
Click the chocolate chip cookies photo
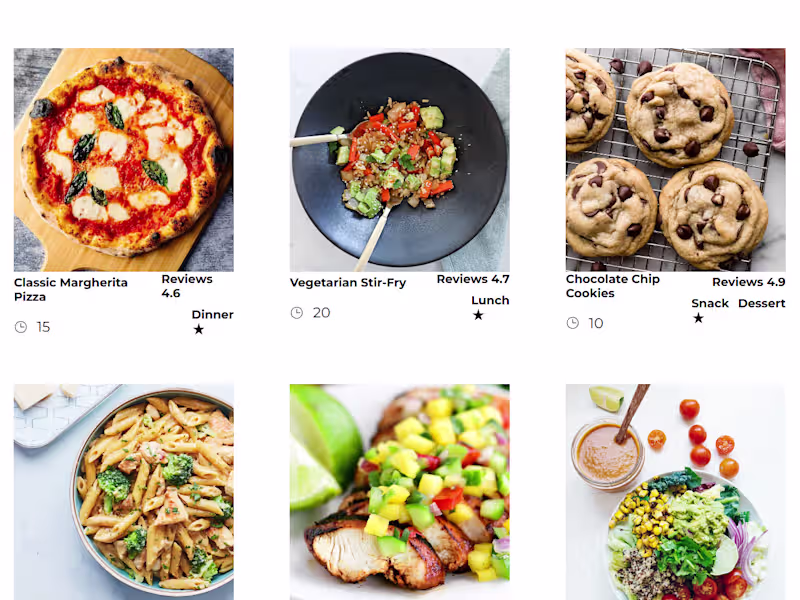coord(676,160)
